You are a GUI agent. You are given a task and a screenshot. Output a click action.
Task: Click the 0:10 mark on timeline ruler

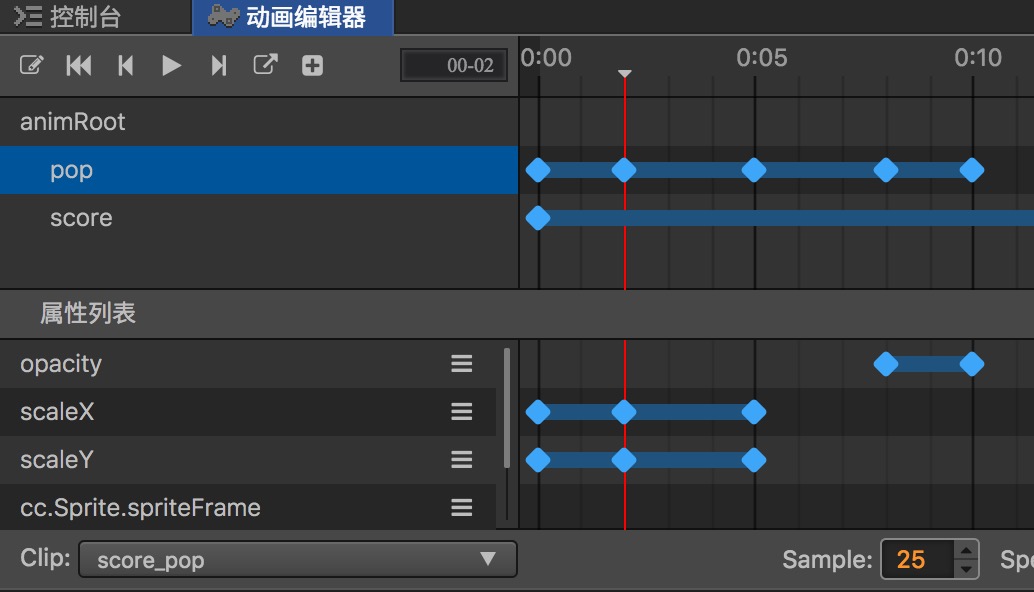(x=978, y=58)
